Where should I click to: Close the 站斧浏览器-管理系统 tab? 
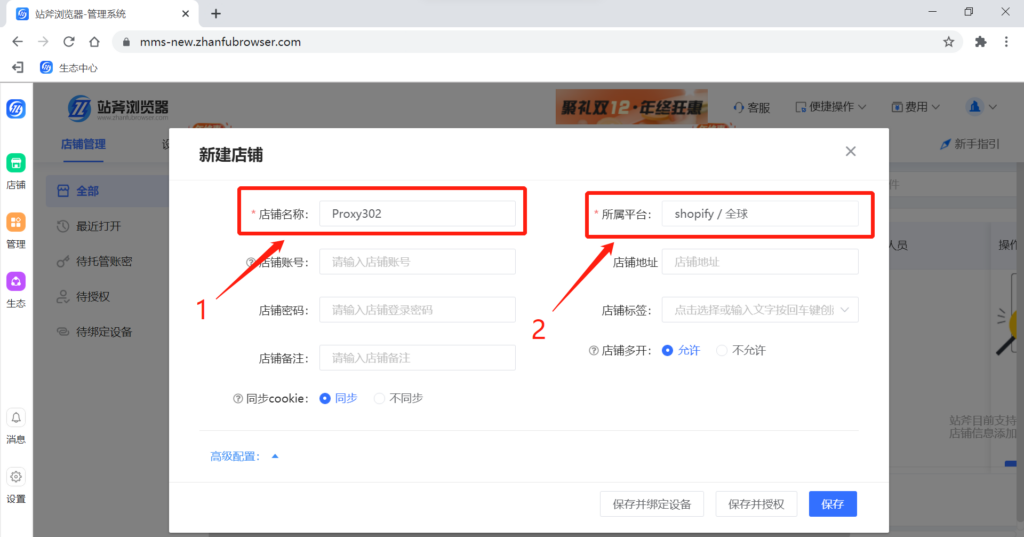click(x=185, y=13)
